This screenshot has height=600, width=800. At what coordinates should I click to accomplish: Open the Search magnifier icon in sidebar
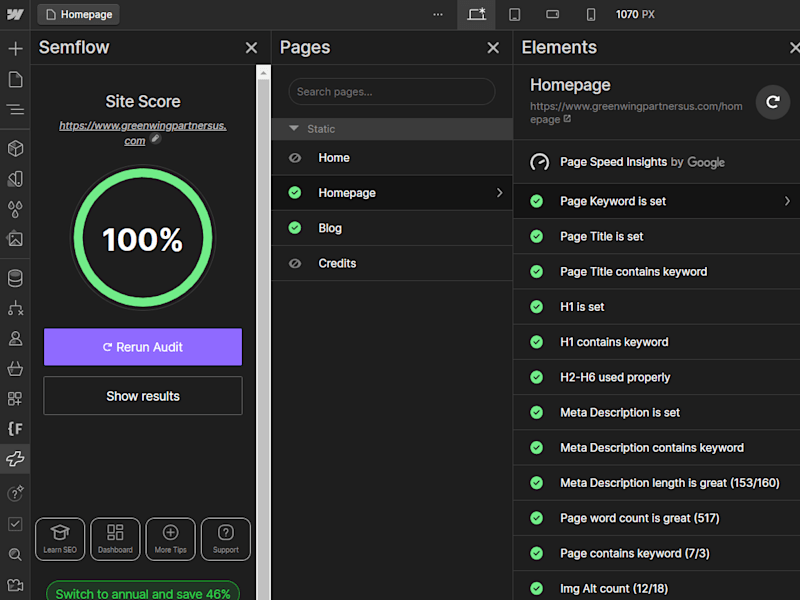point(15,554)
